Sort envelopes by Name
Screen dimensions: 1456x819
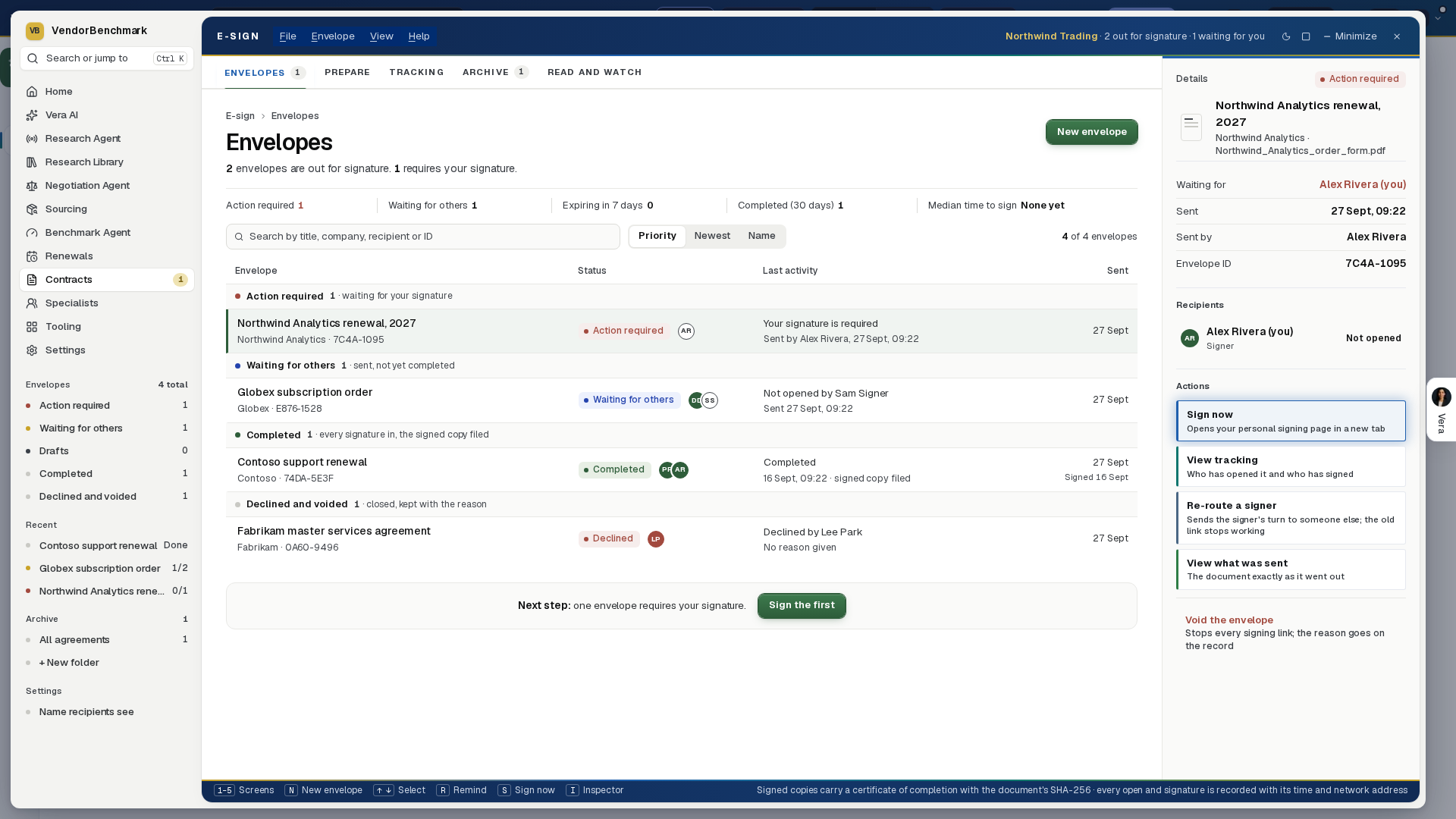tap(761, 236)
